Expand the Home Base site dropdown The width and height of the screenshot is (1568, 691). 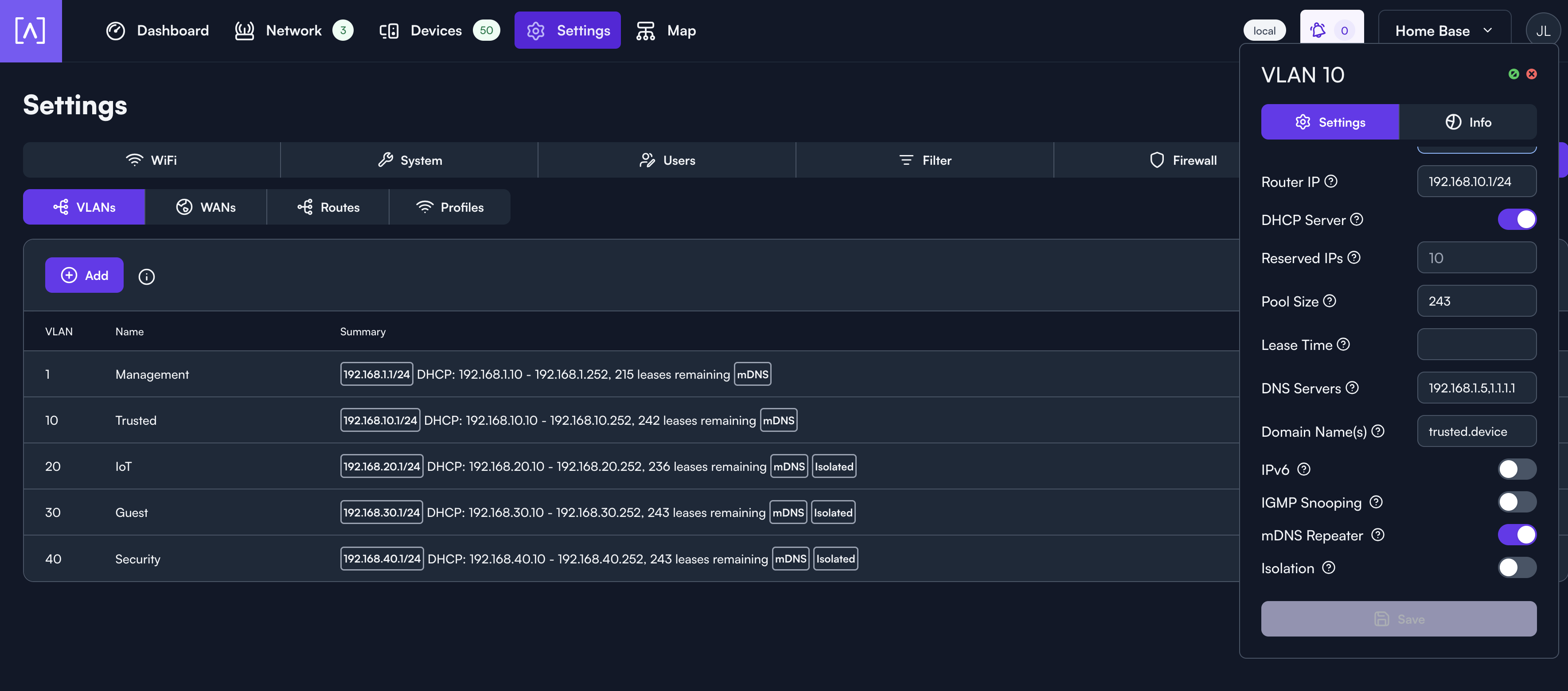(1443, 31)
